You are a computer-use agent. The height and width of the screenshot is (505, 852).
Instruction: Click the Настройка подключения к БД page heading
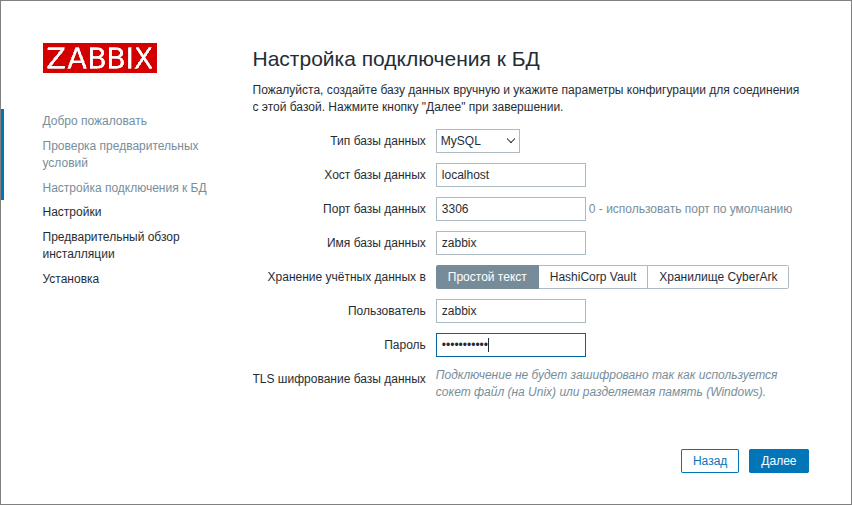point(396,59)
